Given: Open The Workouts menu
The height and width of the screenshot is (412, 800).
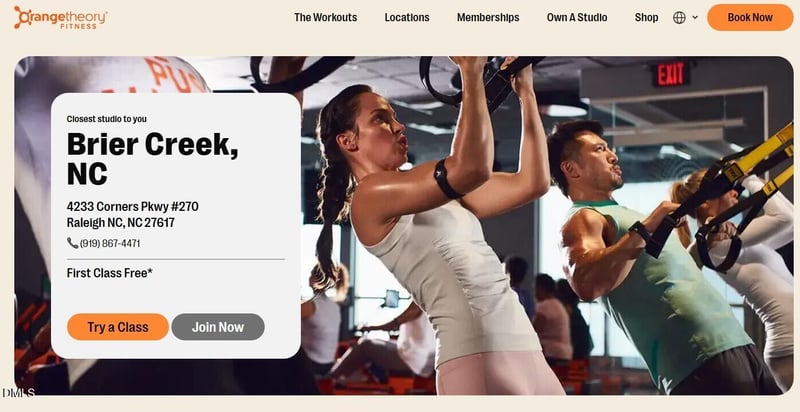Looking at the screenshot, I should pyautogui.click(x=326, y=17).
